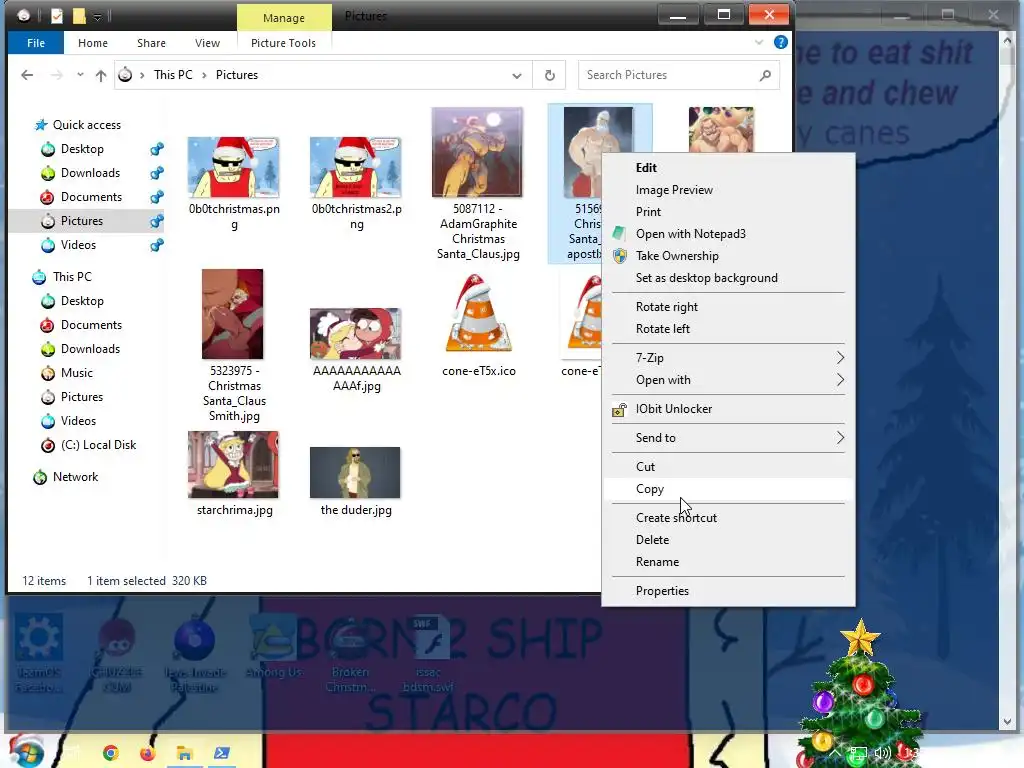Open the title-bar quick access toolbar dropdown
Viewport: 1024px width, 768px height.
coord(97,17)
